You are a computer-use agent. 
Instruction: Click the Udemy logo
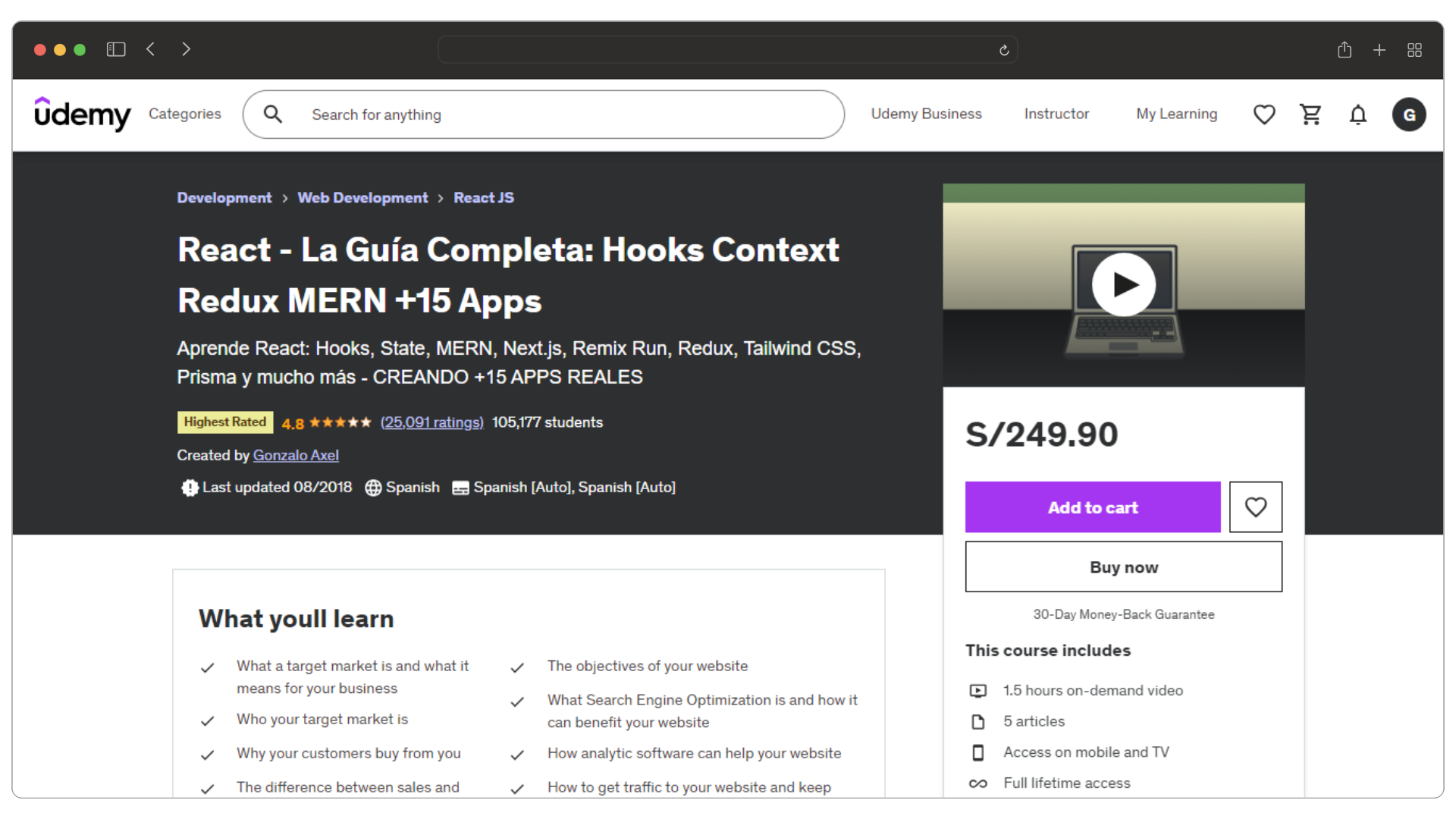(x=83, y=114)
